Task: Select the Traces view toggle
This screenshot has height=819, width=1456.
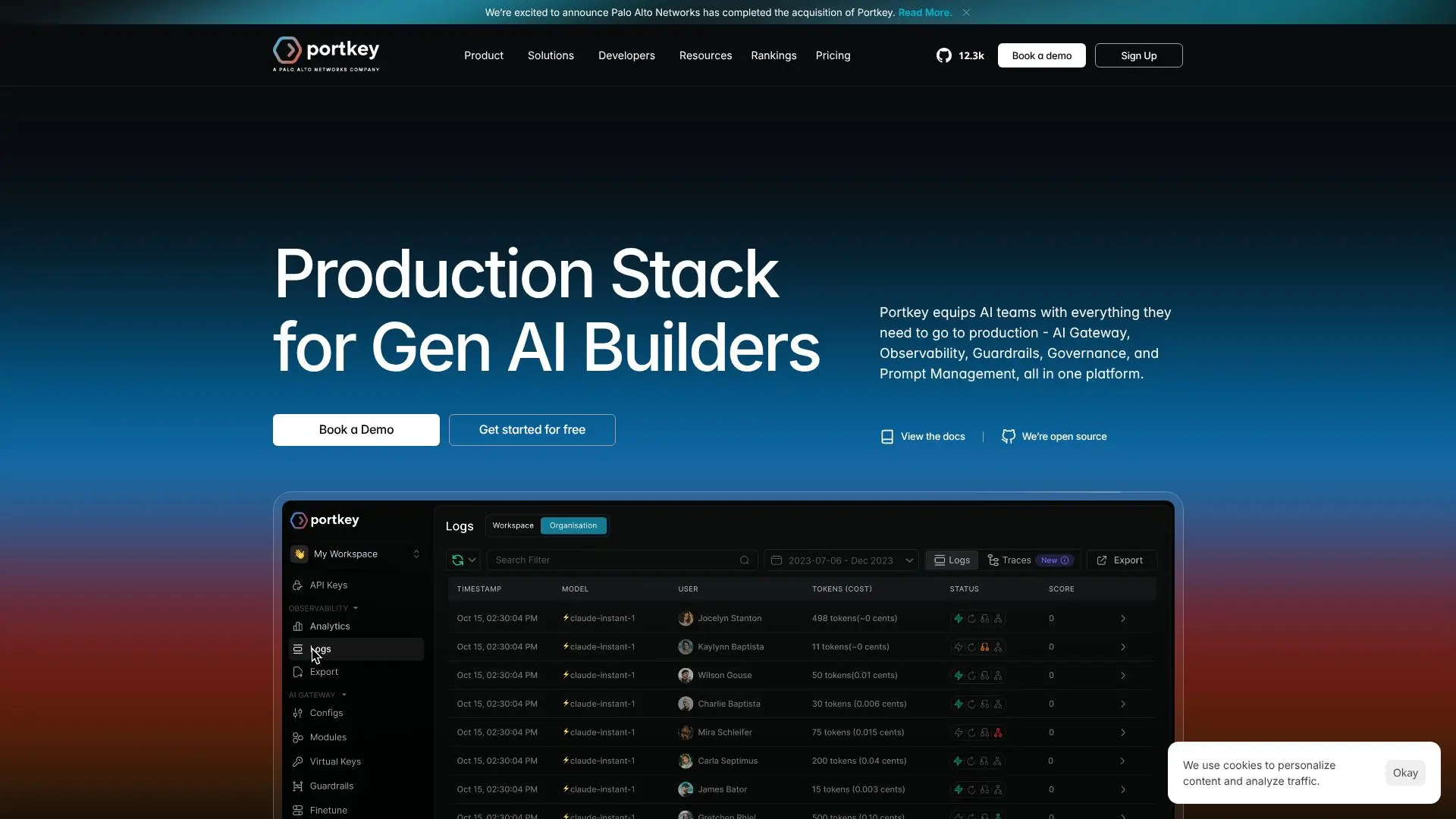Action: click(x=1029, y=560)
